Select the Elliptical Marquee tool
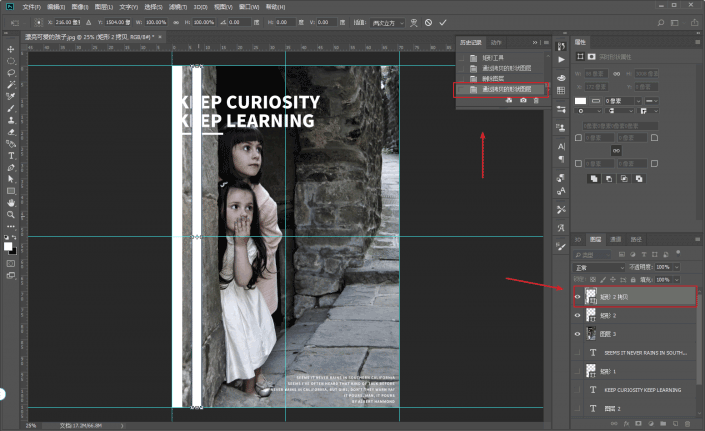 [x=11, y=61]
